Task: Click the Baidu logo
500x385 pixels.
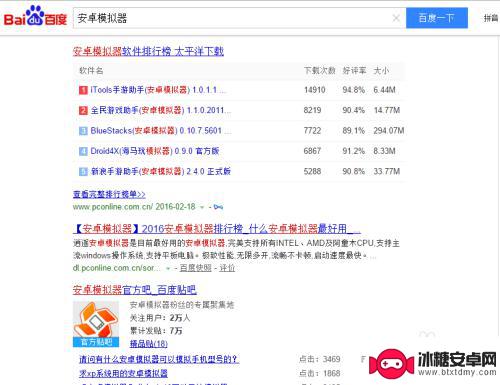Action: coord(35,16)
